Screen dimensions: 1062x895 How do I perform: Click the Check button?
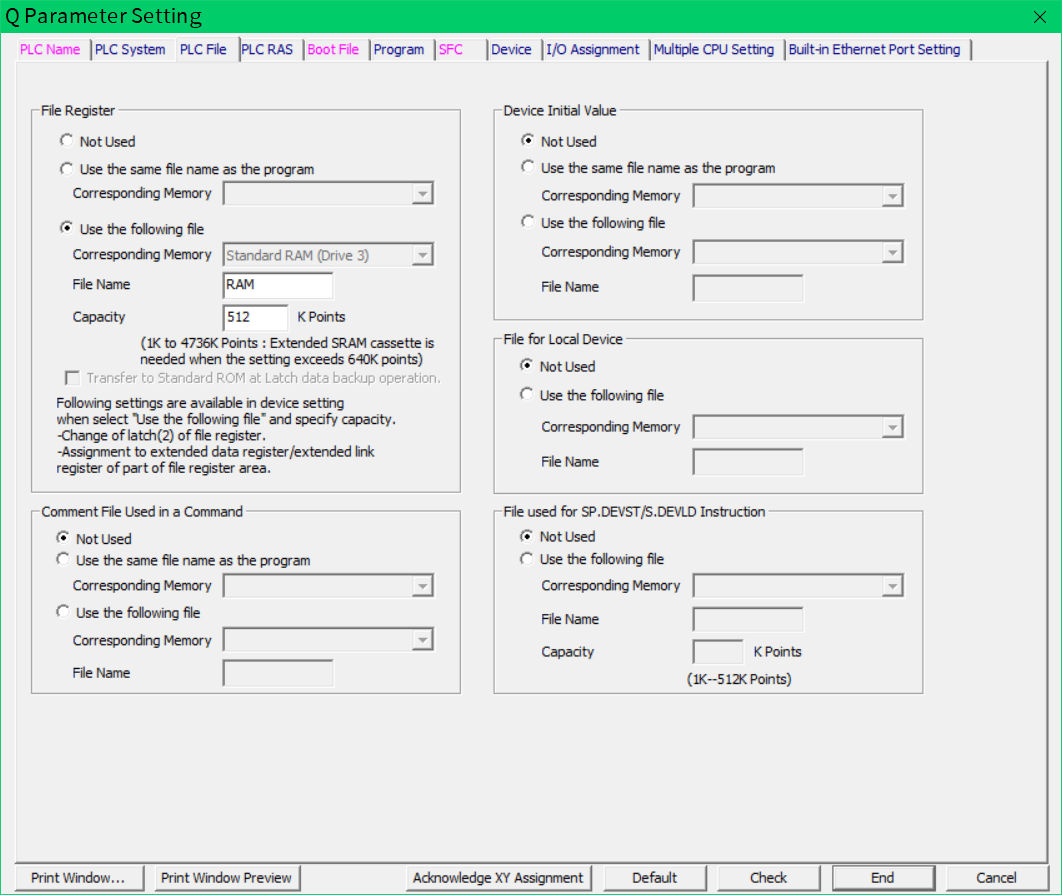click(768, 878)
